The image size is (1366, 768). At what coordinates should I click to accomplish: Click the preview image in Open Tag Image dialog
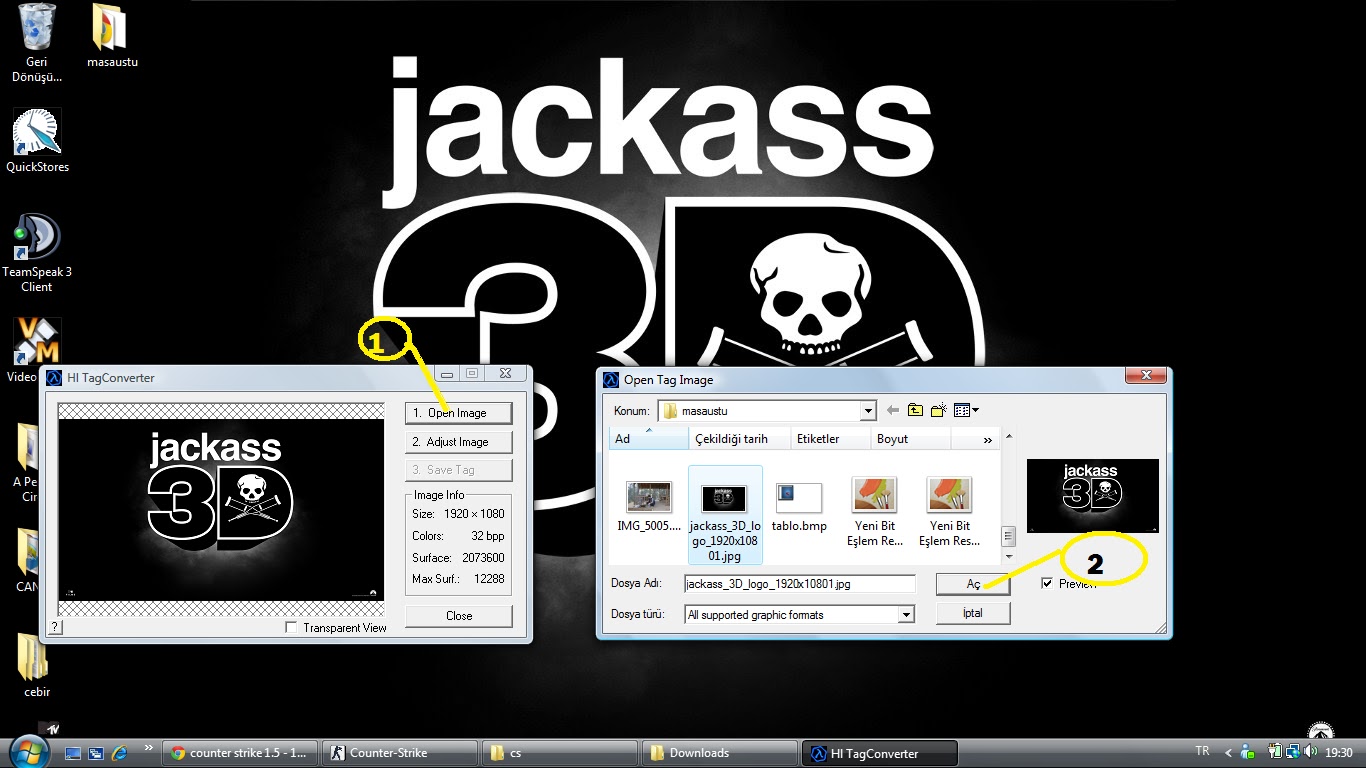click(x=1092, y=496)
